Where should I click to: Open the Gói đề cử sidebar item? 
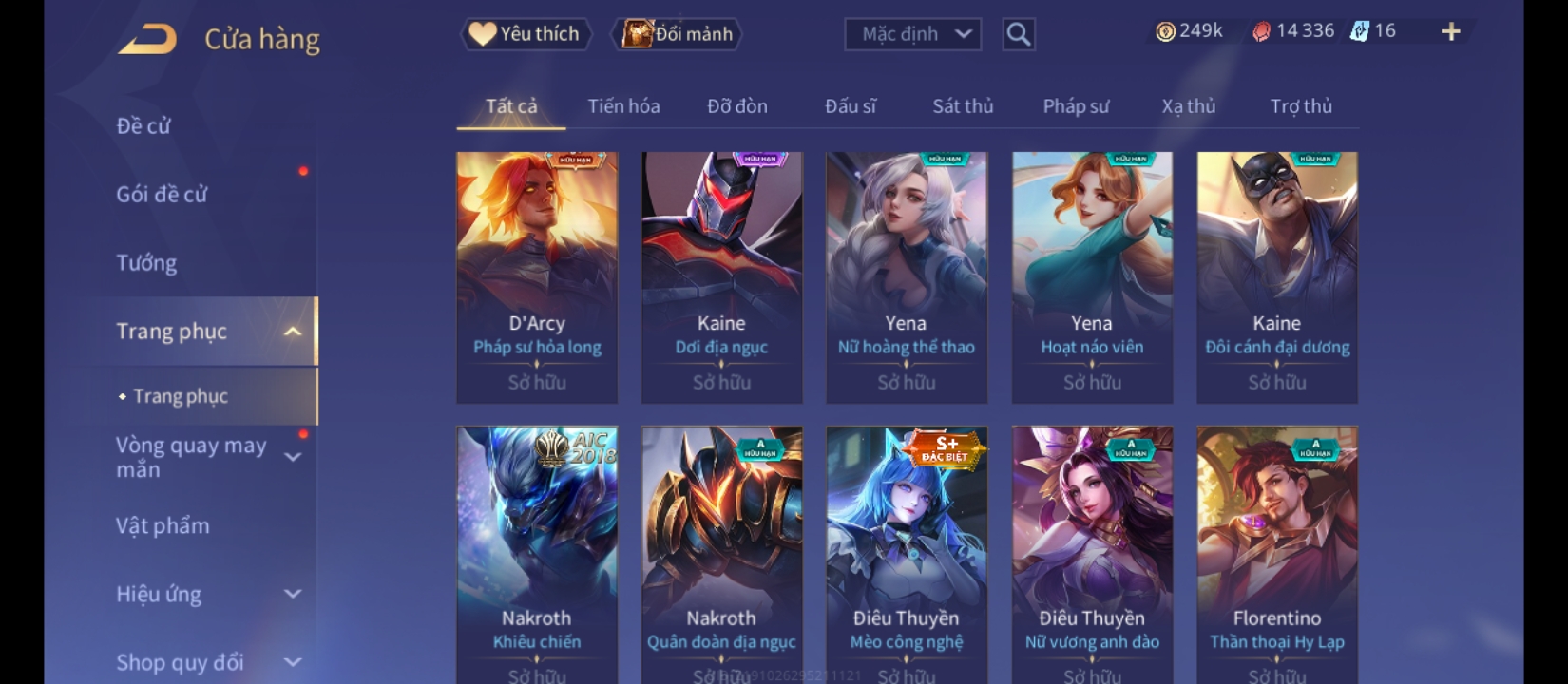tap(162, 195)
